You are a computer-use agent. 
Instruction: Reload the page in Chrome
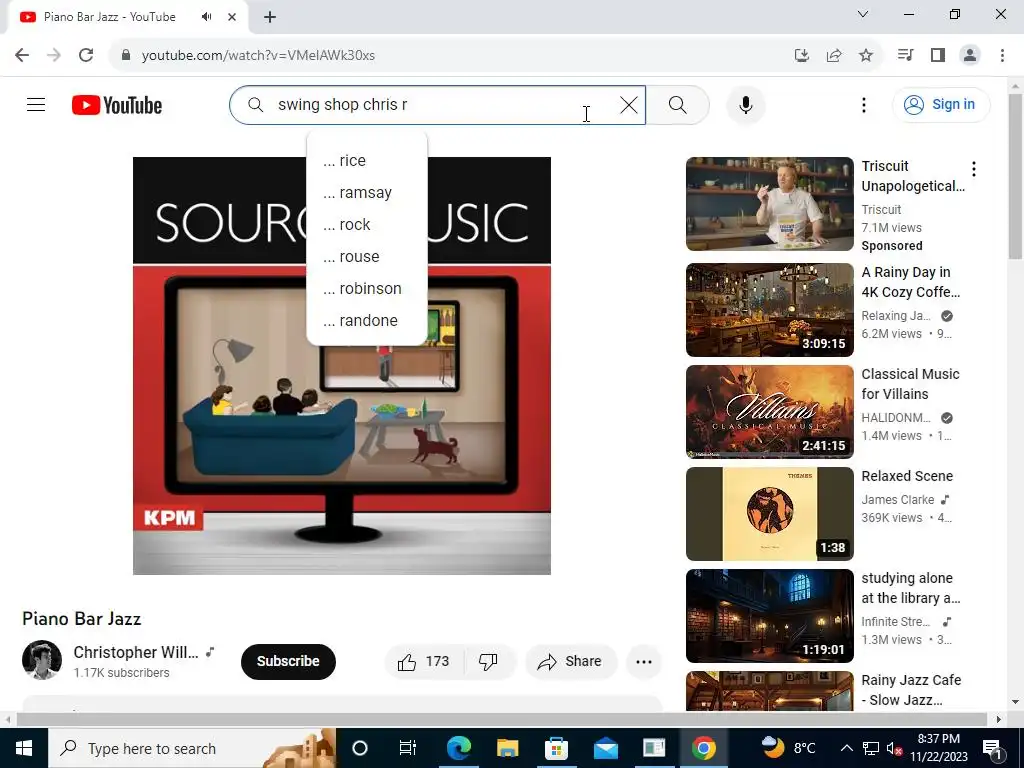point(86,55)
